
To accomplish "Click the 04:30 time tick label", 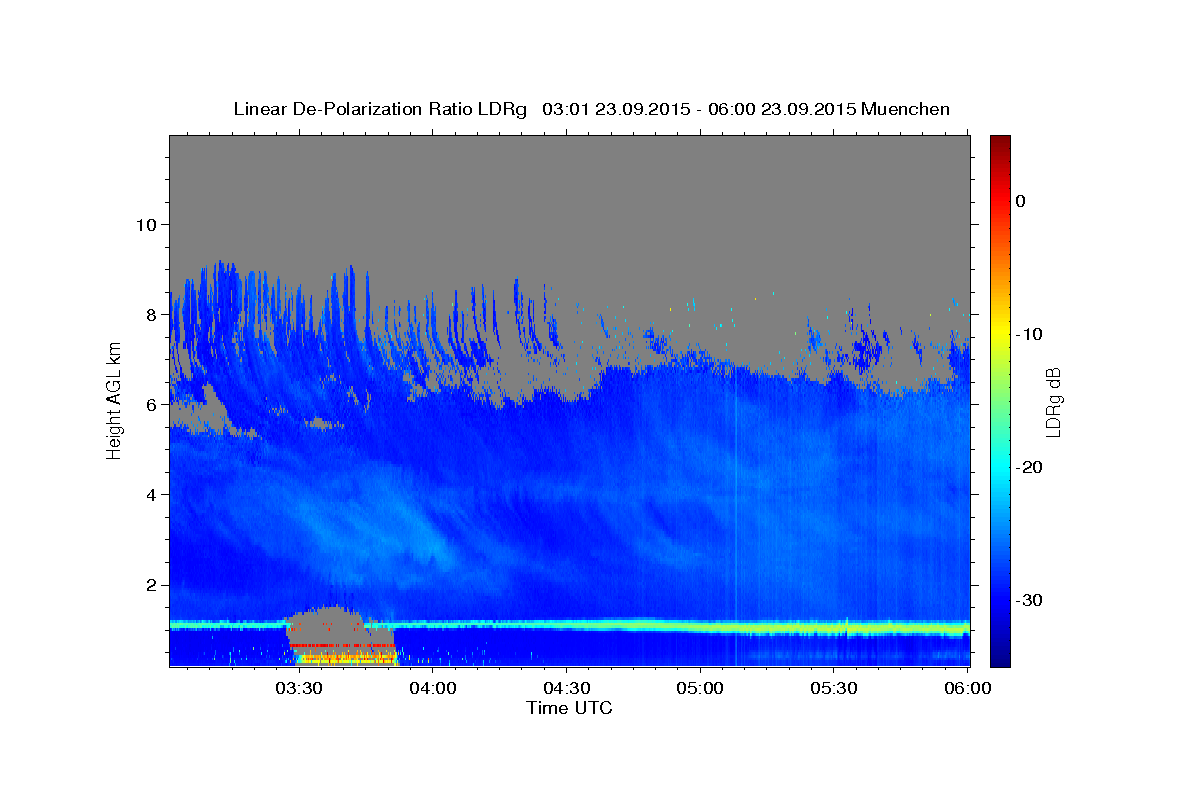I will 567,688.
